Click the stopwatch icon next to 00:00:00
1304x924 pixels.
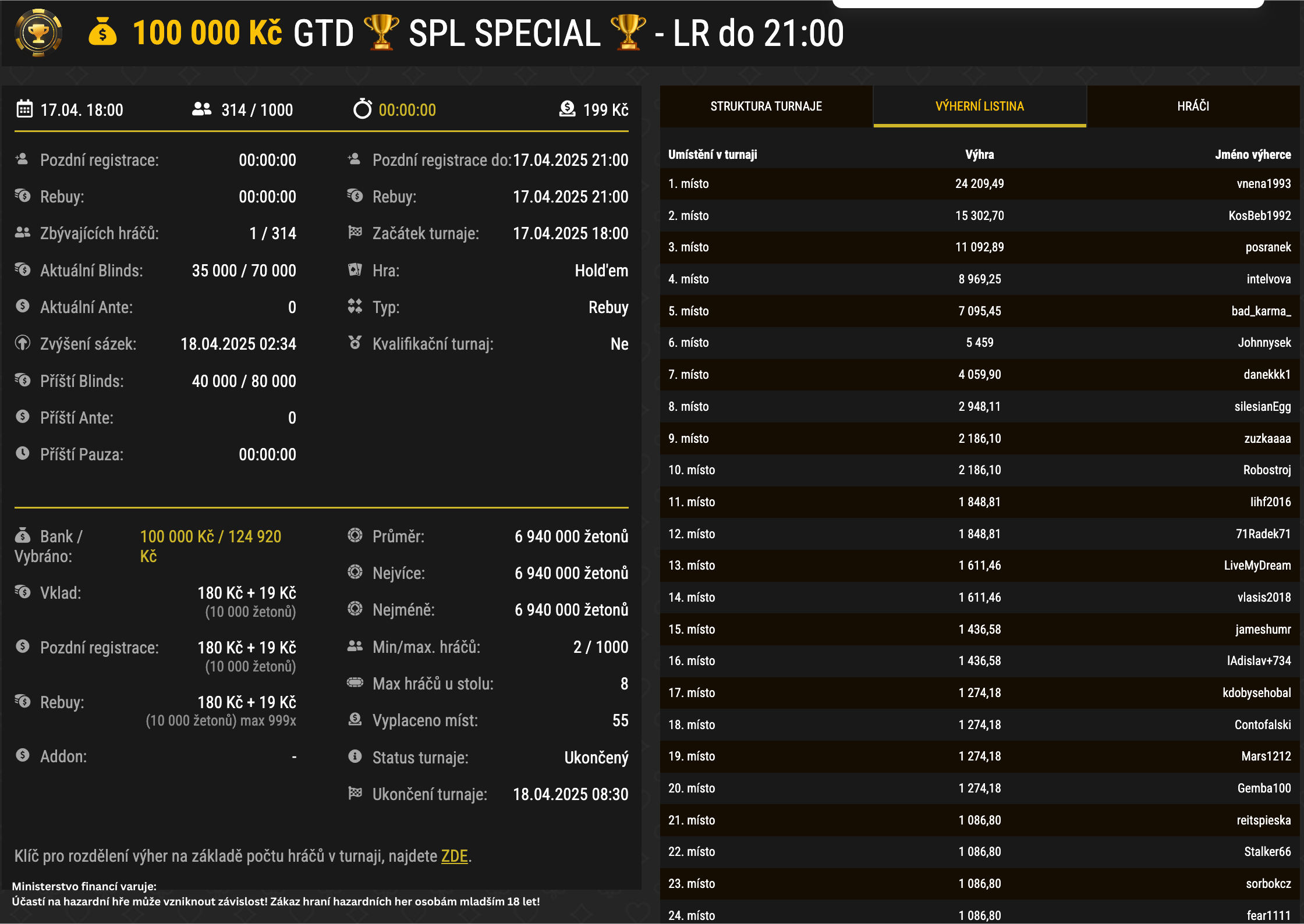[364, 108]
